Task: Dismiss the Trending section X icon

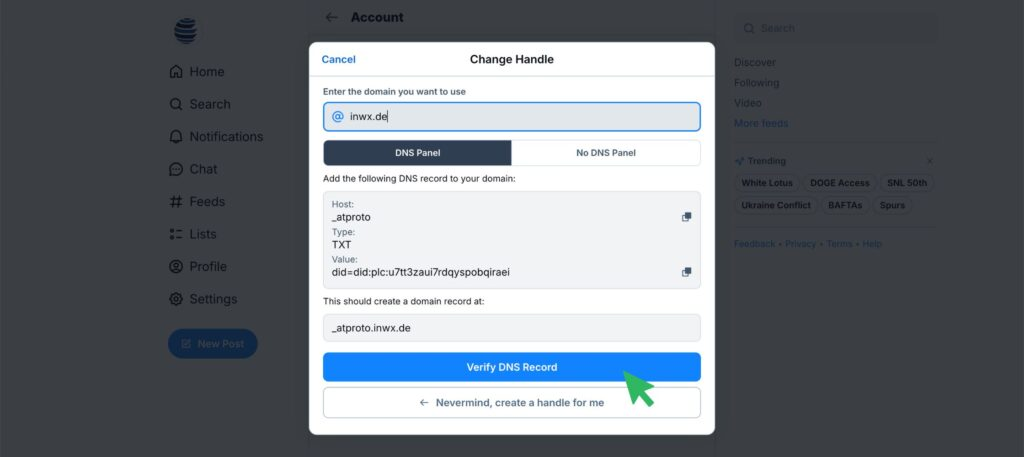Action: 930,161
